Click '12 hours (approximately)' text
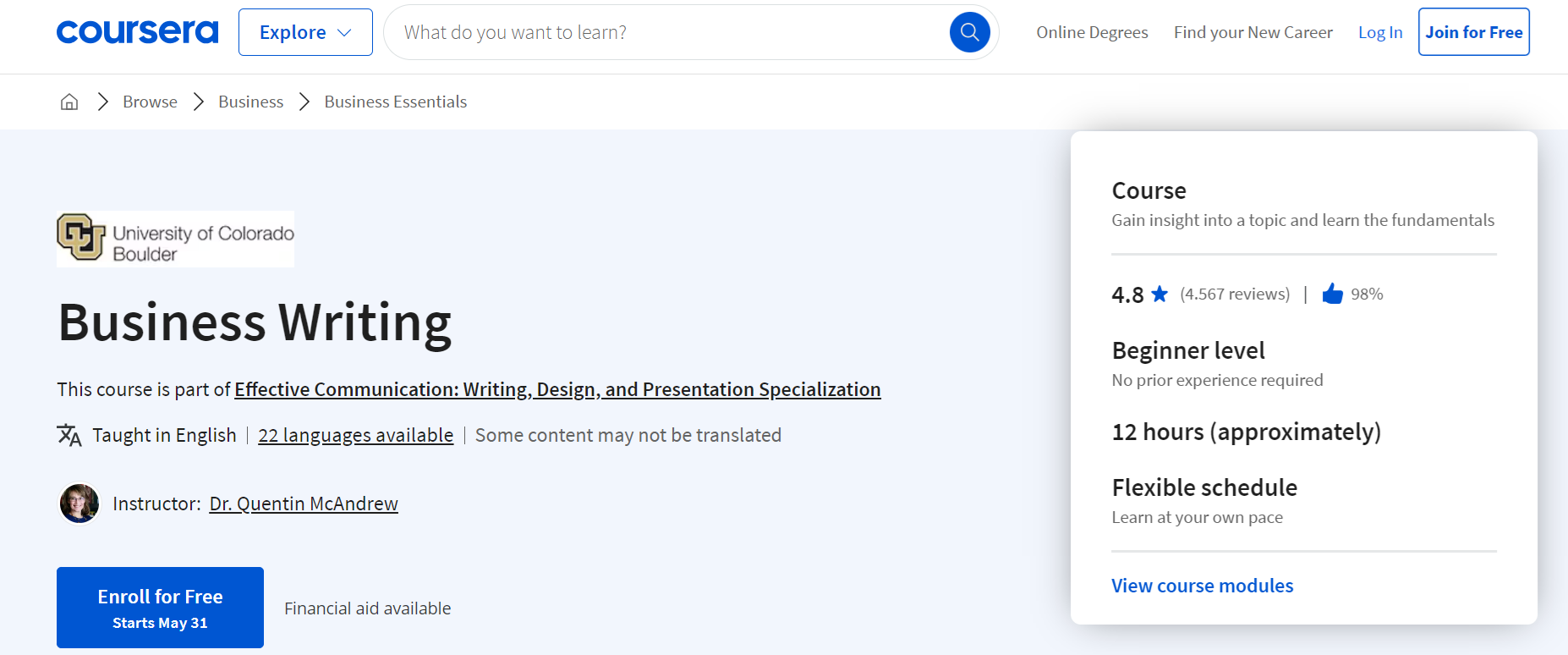Image resolution: width=1568 pixels, height=655 pixels. (1246, 432)
